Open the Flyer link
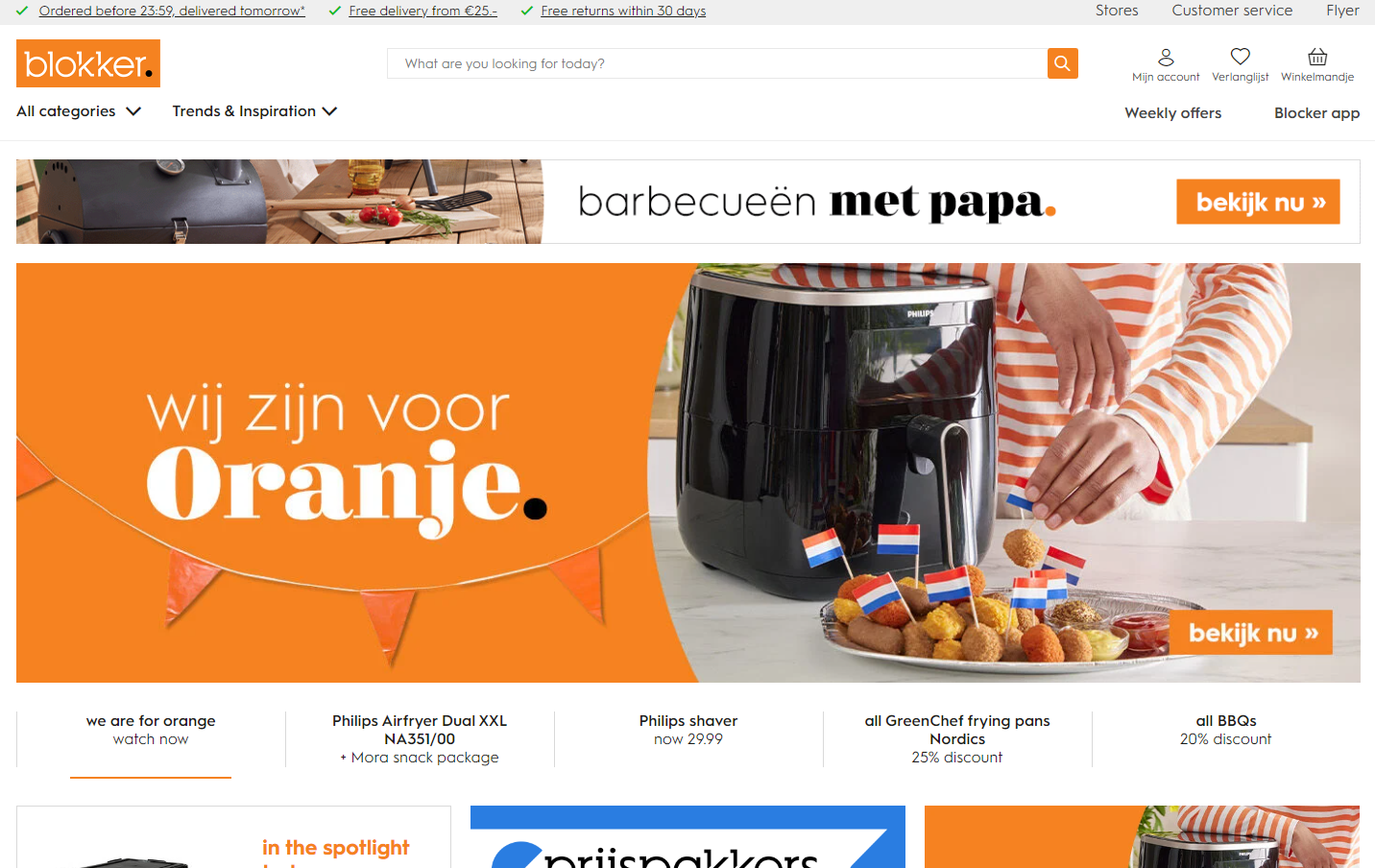 (x=1342, y=11)
